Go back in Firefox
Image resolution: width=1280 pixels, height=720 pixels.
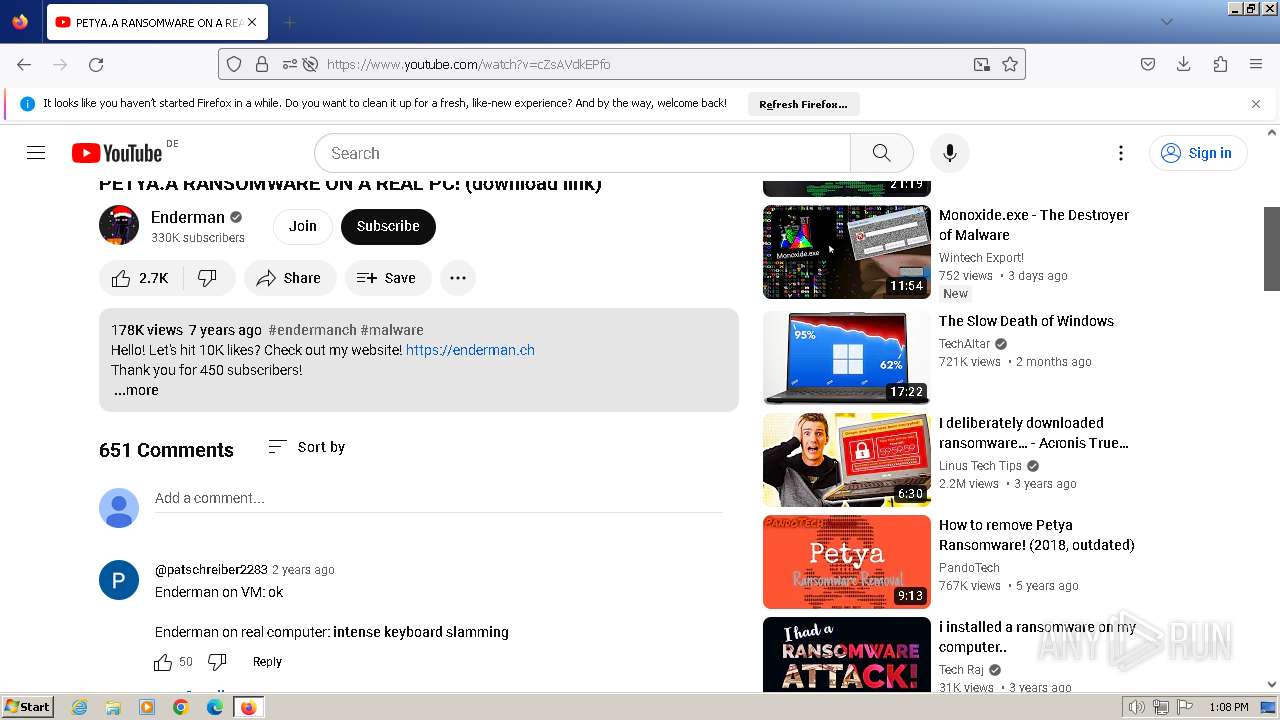click(x=24, y=64)
